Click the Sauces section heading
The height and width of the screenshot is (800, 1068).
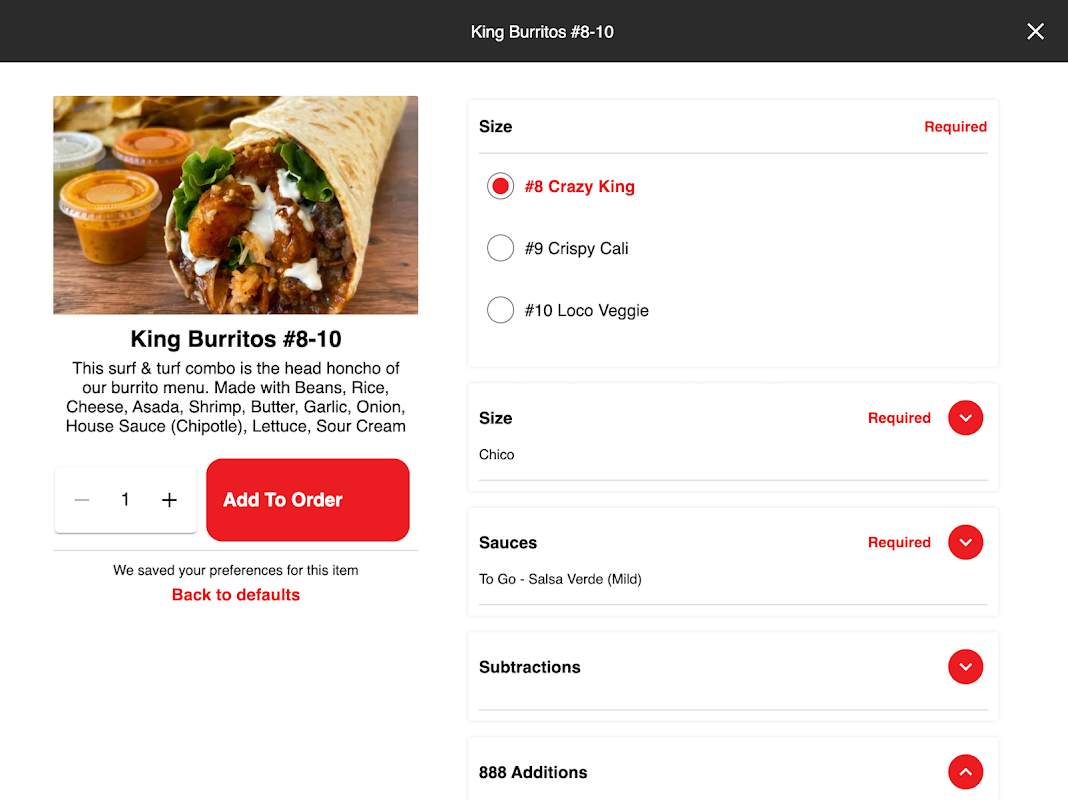point(507,543)
